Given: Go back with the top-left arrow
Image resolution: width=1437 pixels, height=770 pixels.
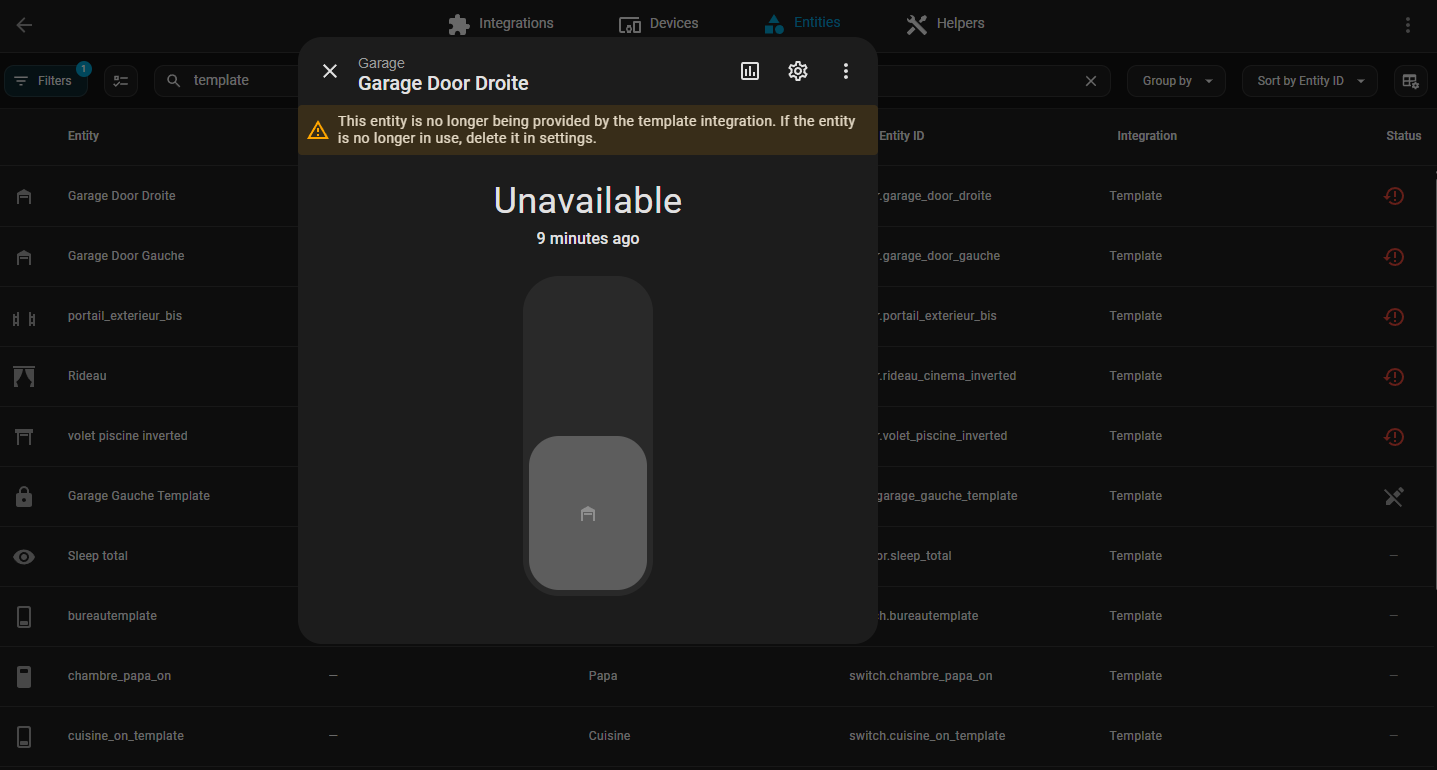Looking at the screenshot, I should 24,25.
